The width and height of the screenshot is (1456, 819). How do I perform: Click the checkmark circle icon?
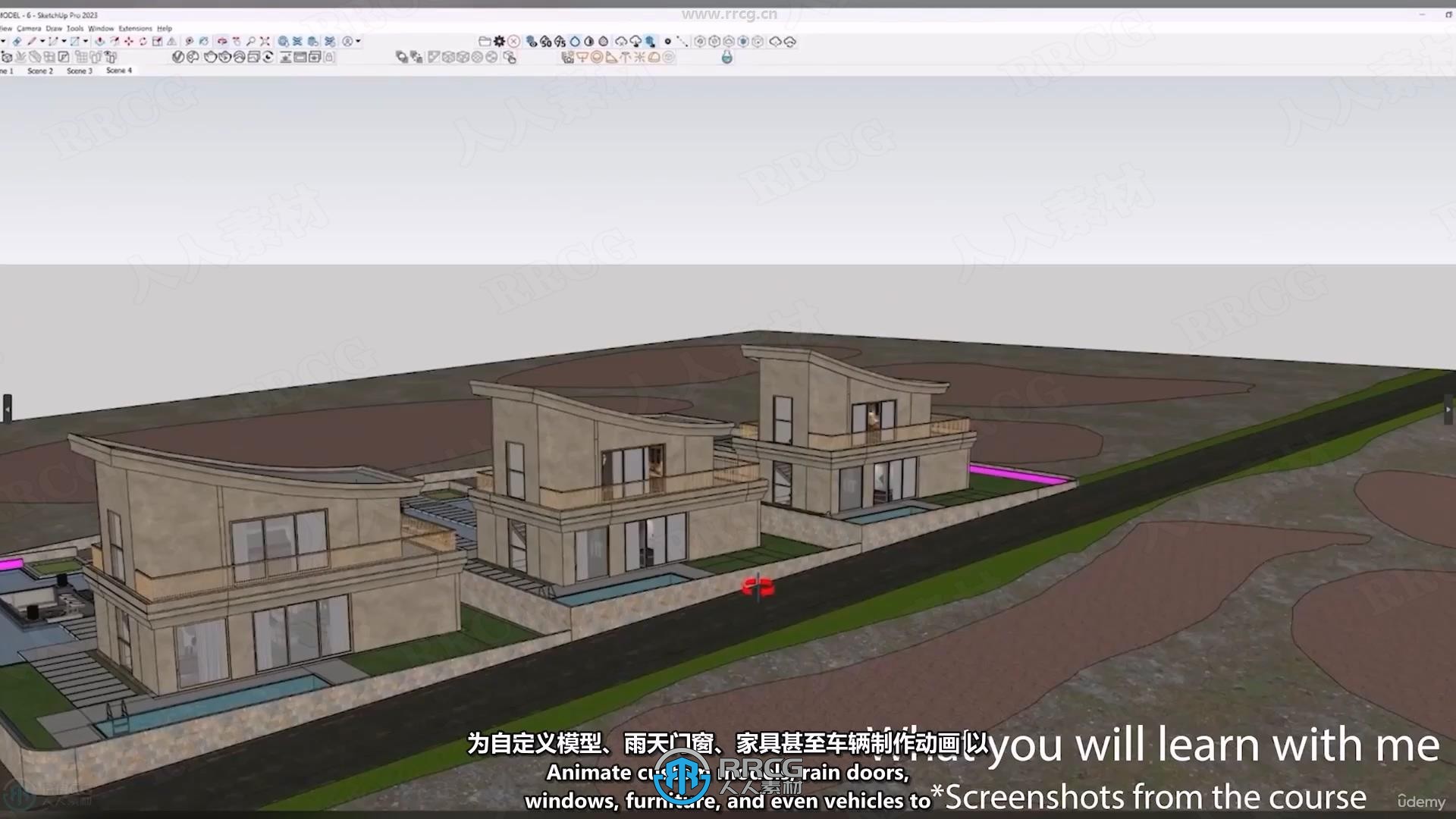tap(178, 57)
